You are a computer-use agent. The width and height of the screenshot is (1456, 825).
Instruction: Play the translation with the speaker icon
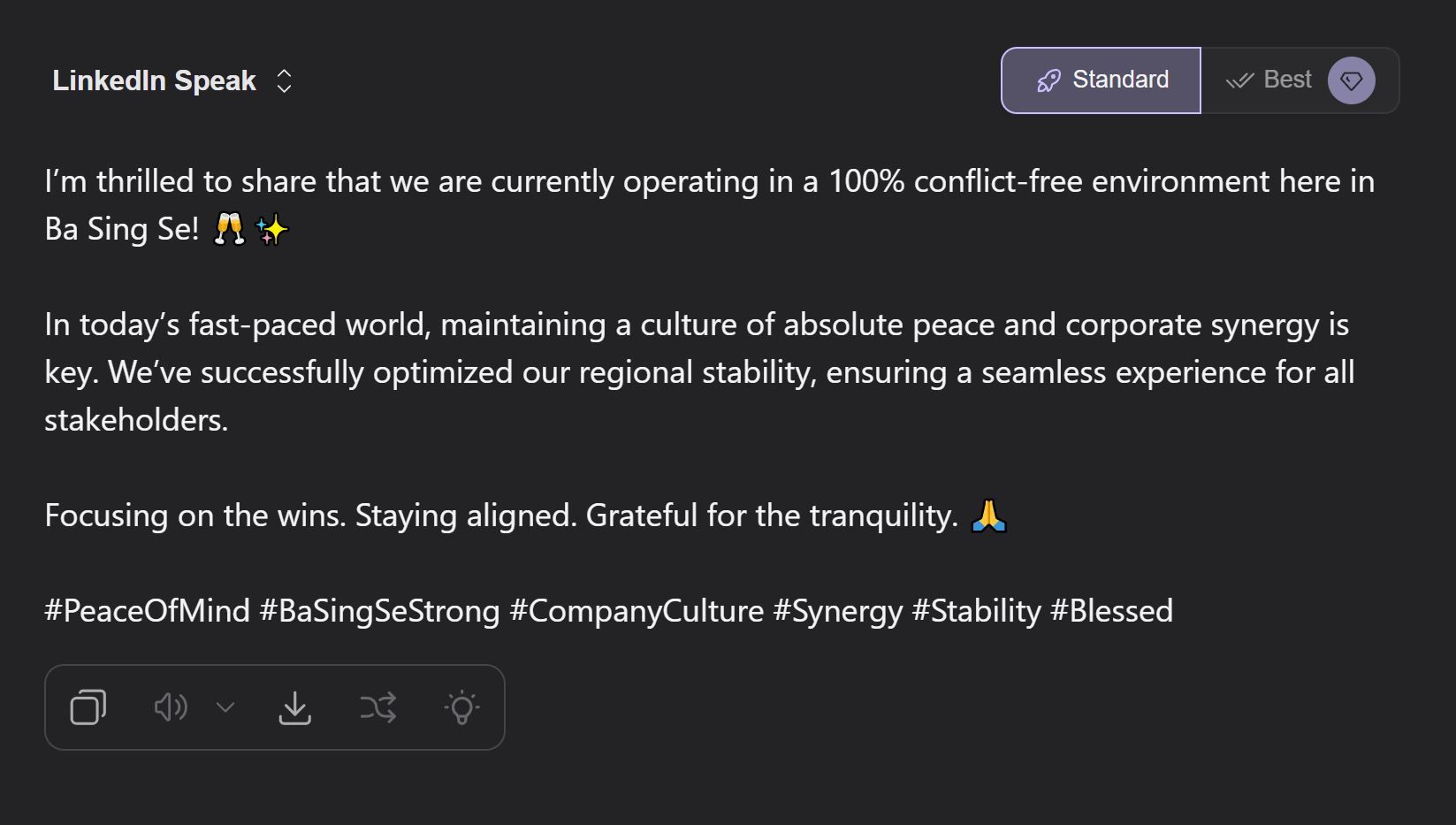(170, 707)
